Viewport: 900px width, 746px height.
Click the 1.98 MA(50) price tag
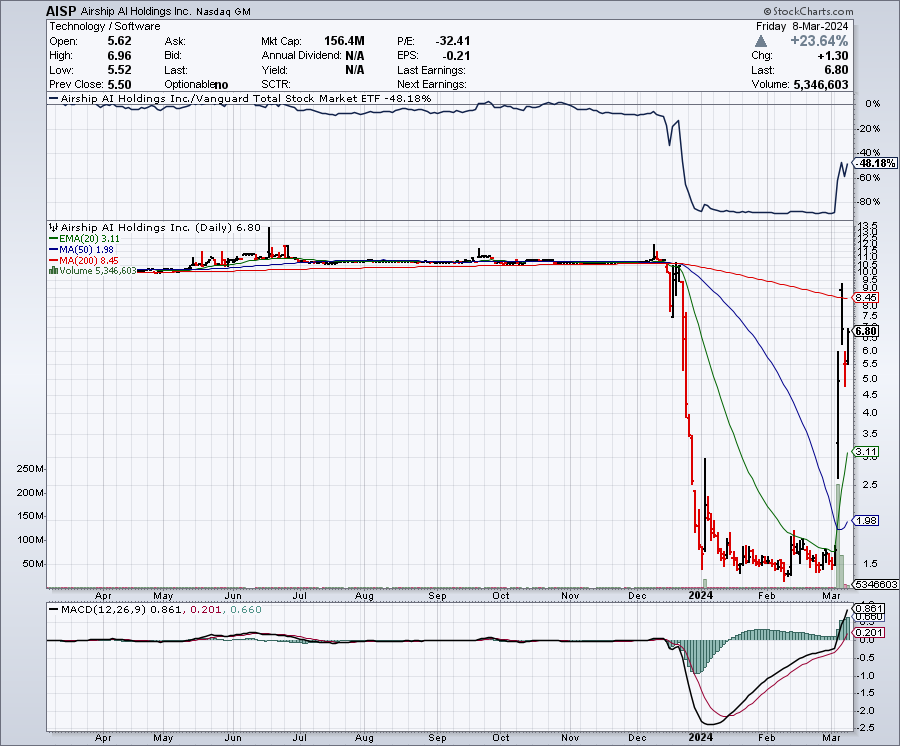[x=866, y=521]
